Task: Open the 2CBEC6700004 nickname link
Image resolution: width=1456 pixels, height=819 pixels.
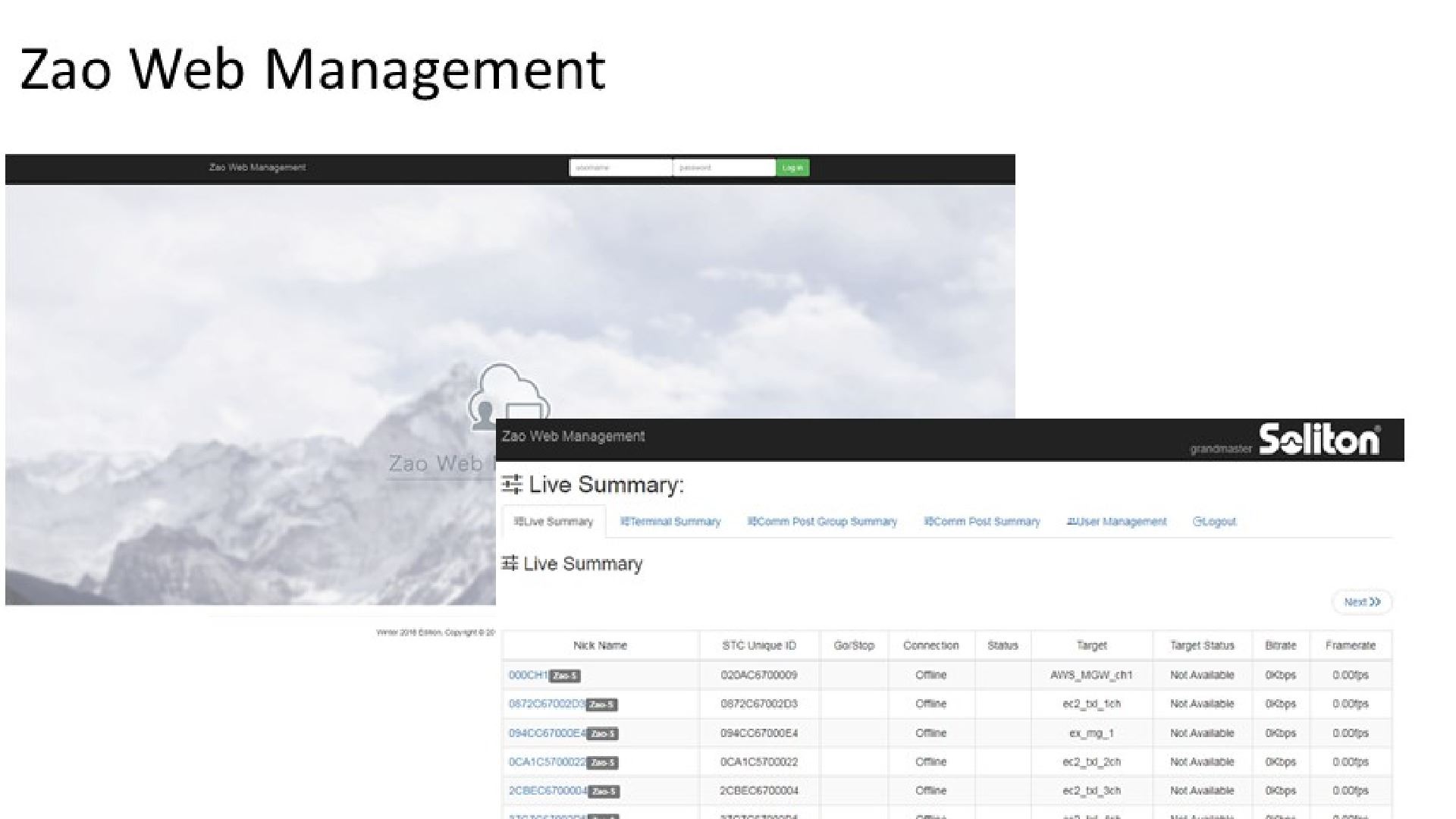Action: [x=548, y=790]
